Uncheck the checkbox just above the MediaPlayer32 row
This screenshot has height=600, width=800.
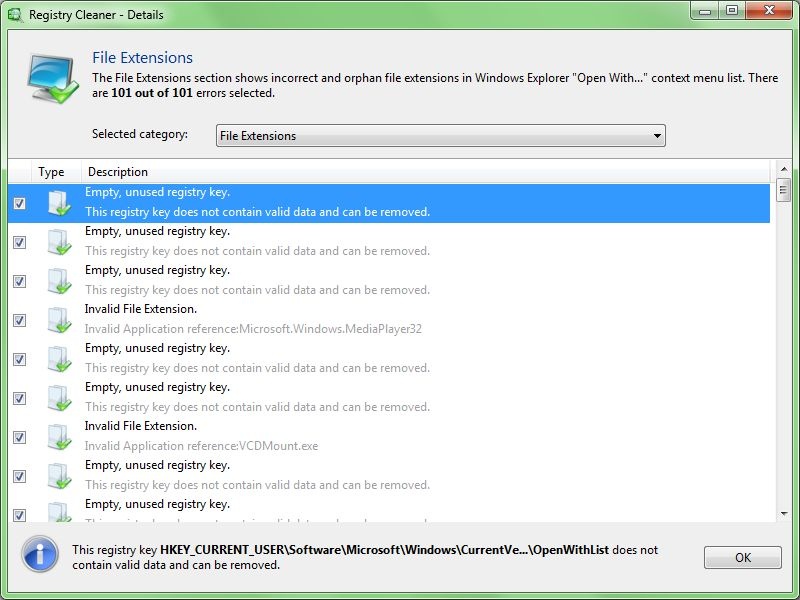[x=19, y=281]
